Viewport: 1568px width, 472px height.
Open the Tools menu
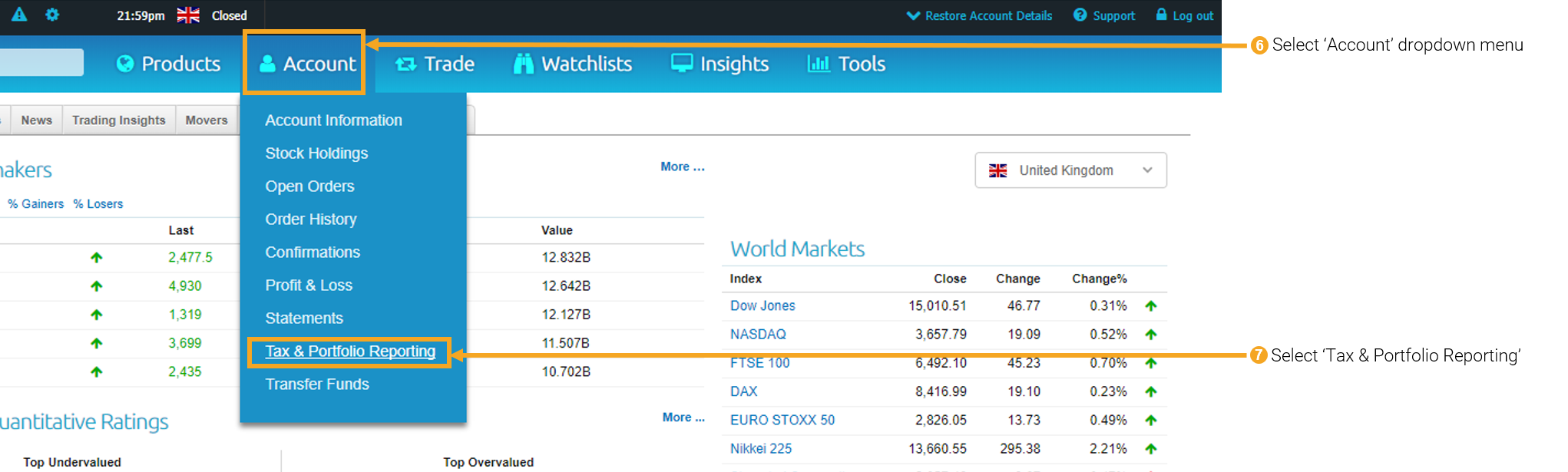(x=846, y=64)
